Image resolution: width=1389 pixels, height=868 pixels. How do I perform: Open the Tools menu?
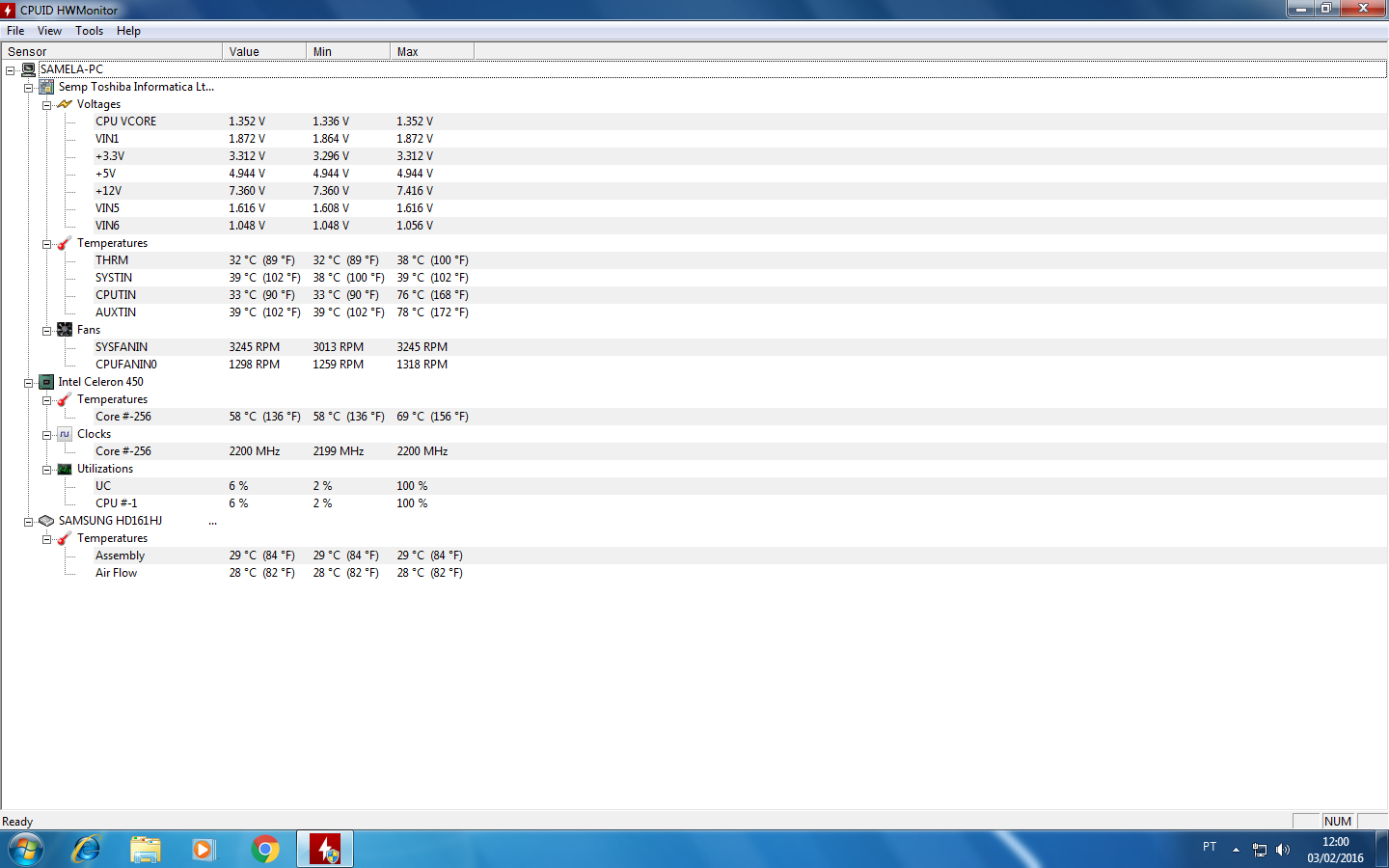[x=89, y=31]
